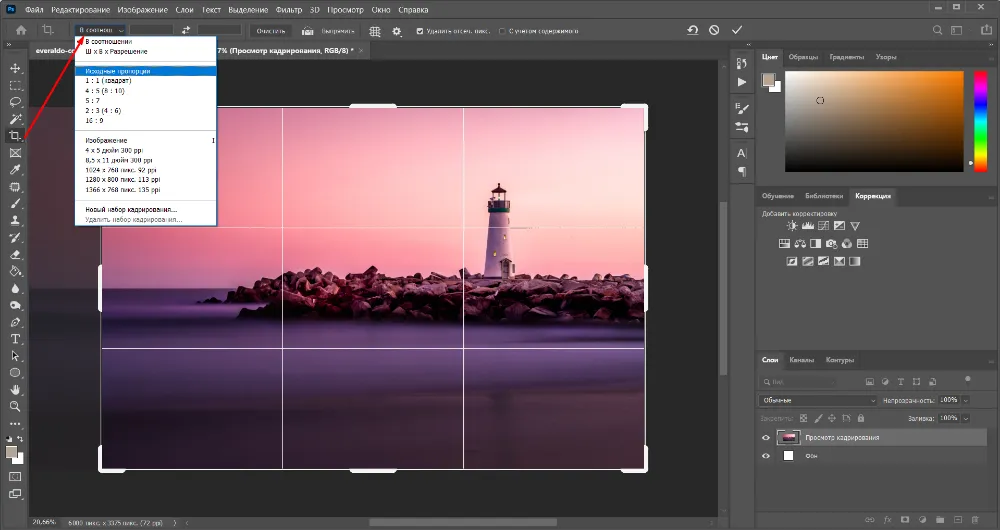Cancel the crop operation icon
This screenshot has height=530, width=1000.
click(x=714, y=31)
